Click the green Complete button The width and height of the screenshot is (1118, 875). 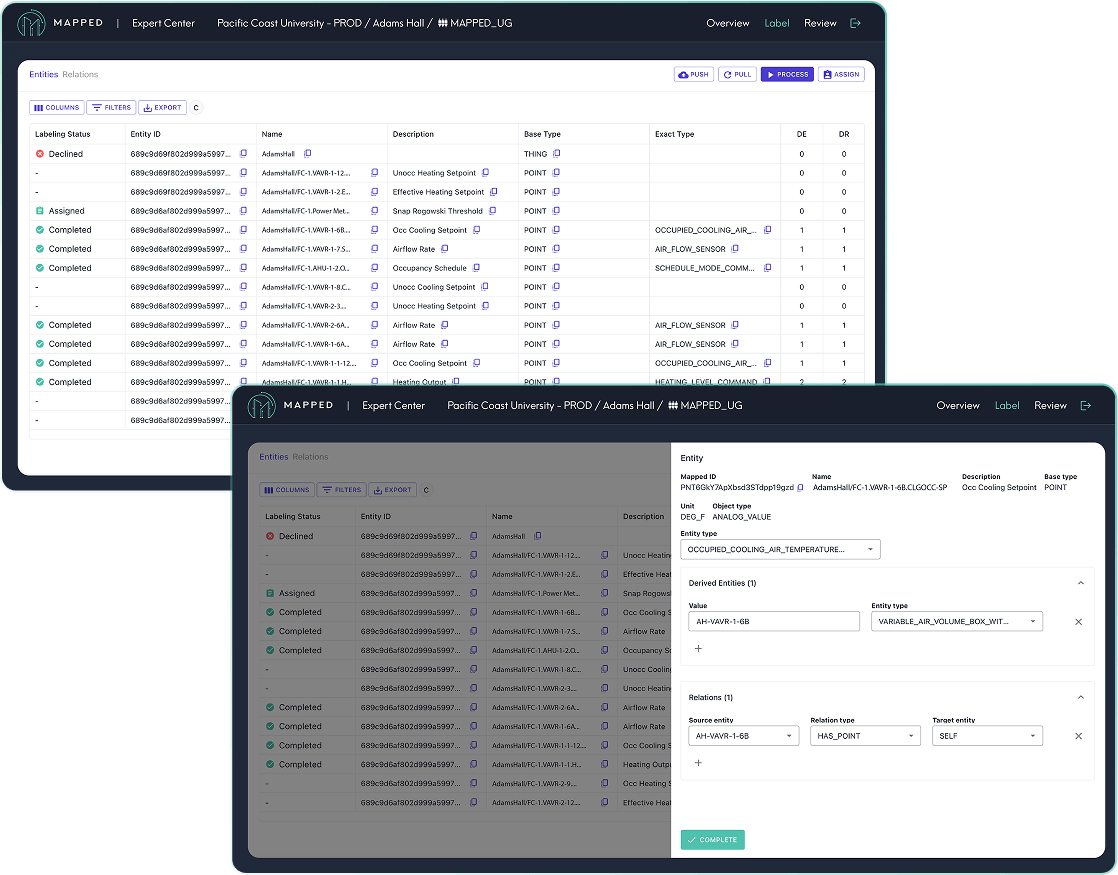pos(712,840)
